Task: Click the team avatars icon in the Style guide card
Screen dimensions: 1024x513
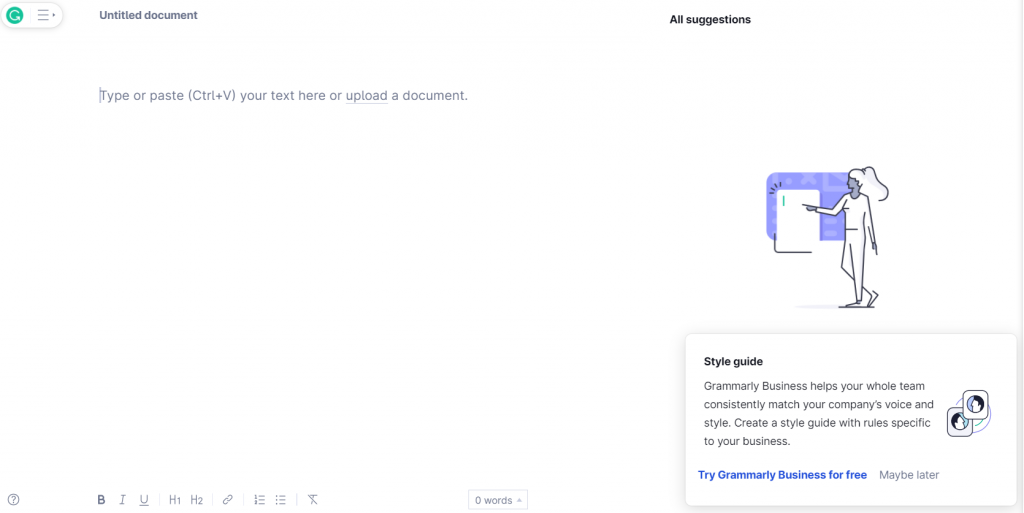Action: point(968,413)
